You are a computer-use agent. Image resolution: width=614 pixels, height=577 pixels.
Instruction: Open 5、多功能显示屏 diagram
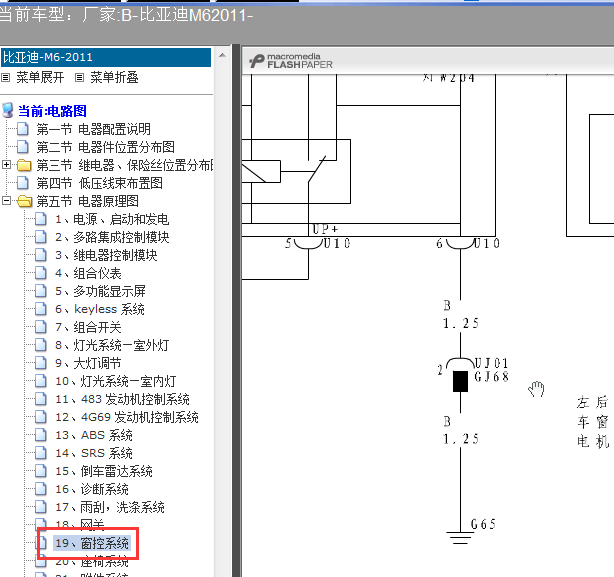tap(100, 291)
